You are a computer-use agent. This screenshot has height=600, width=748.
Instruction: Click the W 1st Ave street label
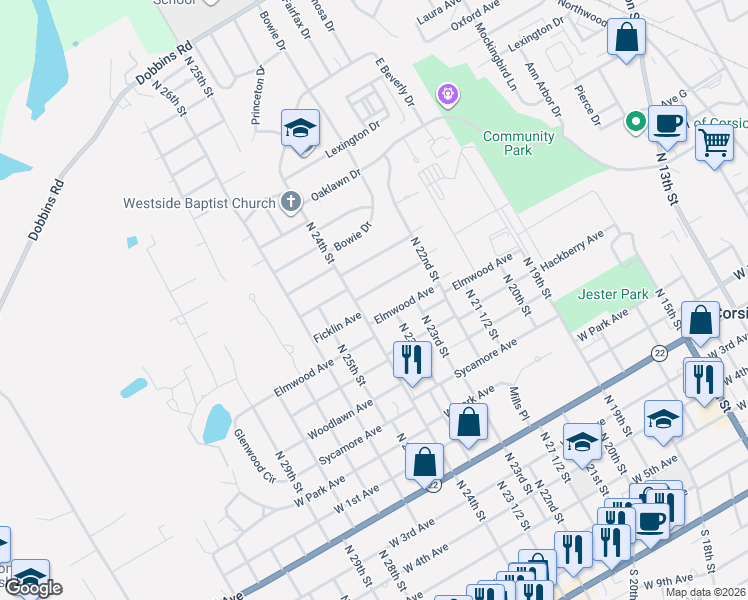click(356, 499)
